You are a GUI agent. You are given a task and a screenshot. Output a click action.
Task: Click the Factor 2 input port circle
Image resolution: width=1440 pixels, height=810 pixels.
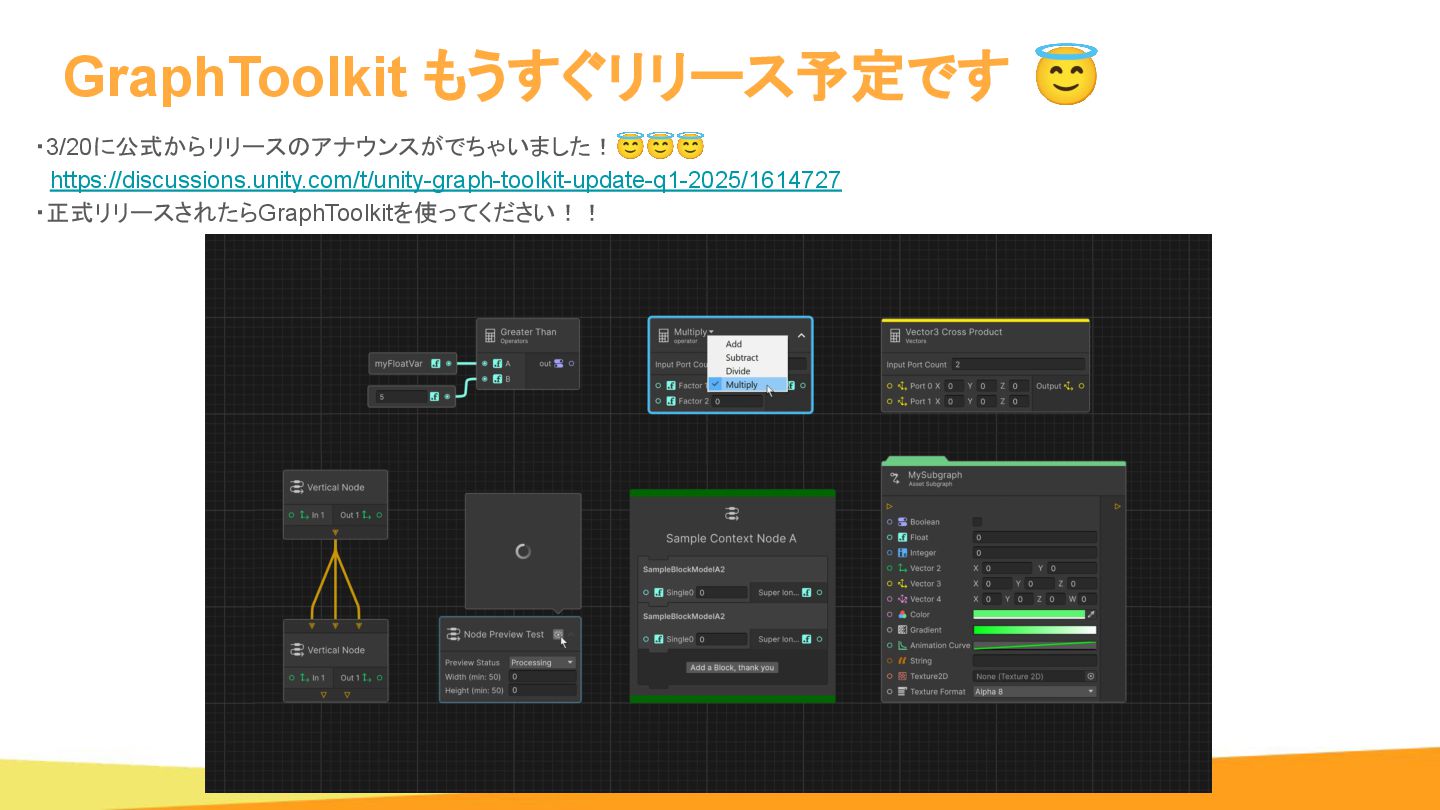(658, 401)
